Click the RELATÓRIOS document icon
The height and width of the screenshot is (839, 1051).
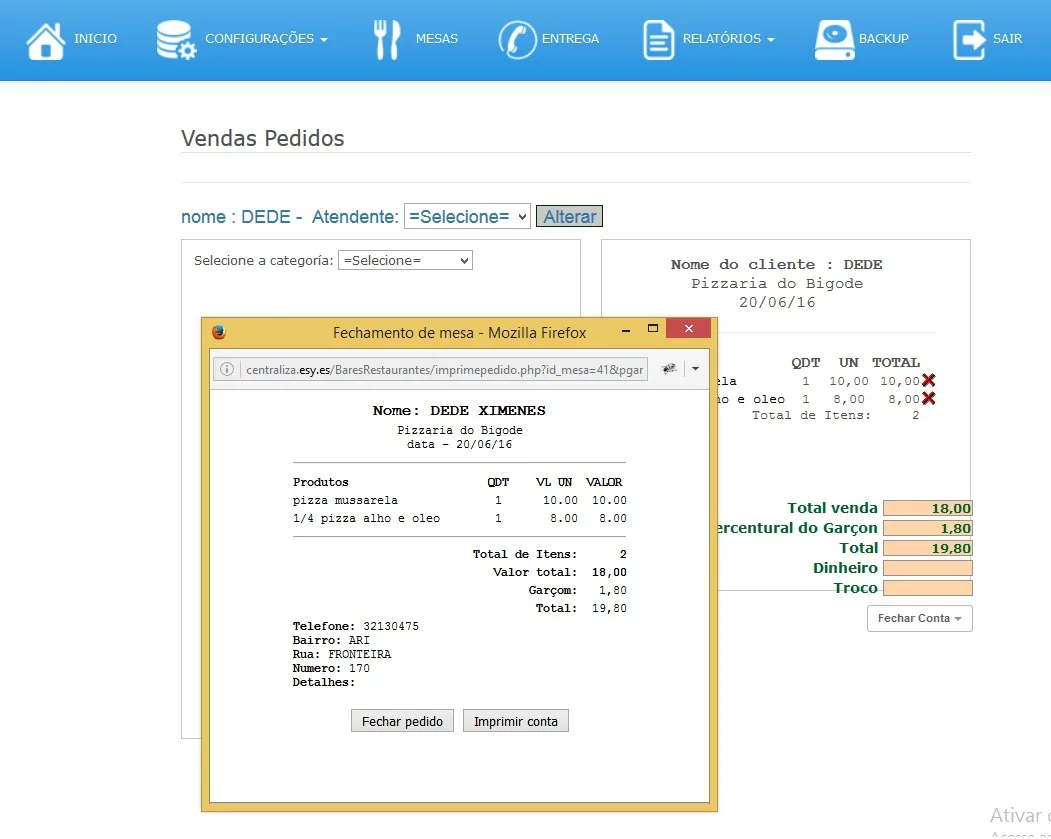click(658, 40)
